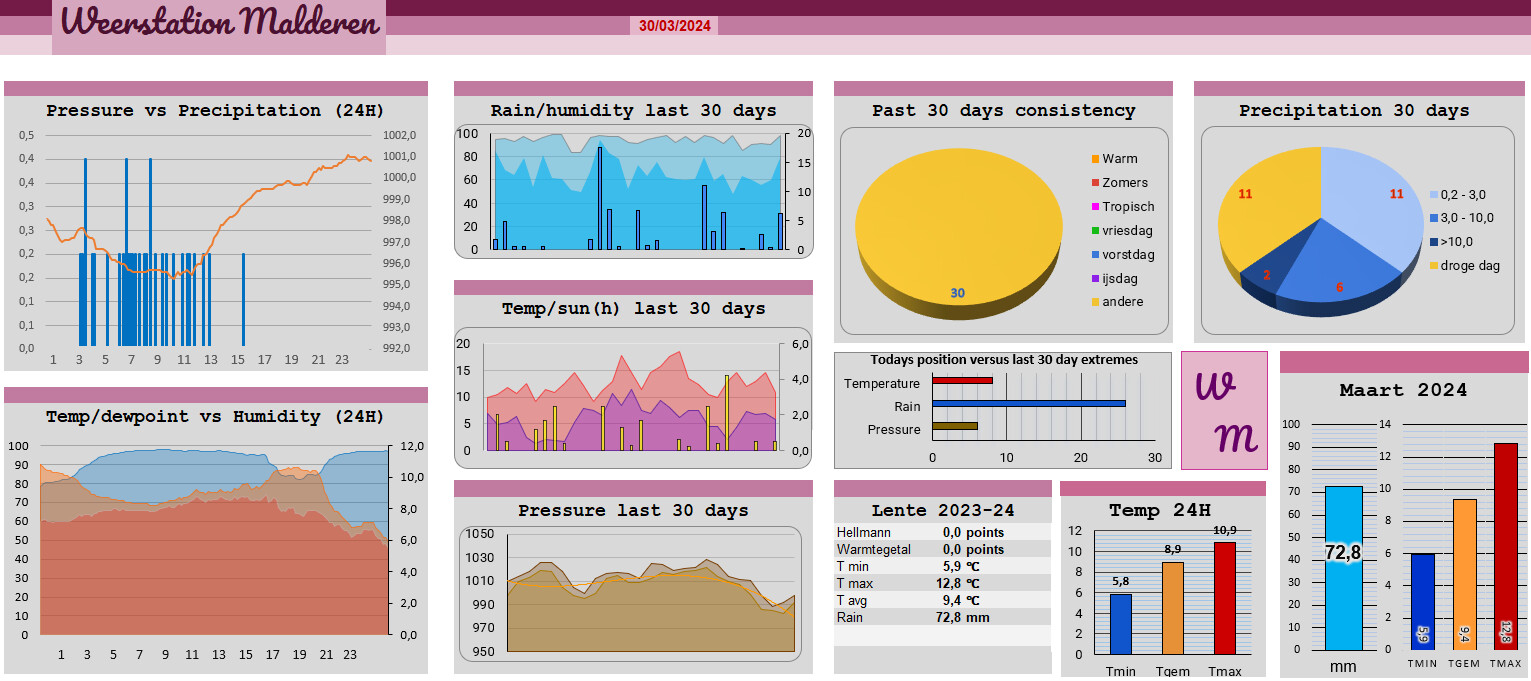Select the droge dag legend marker
The width and height of the screenshot is (1531, 681).
[x=1434, y=266]
